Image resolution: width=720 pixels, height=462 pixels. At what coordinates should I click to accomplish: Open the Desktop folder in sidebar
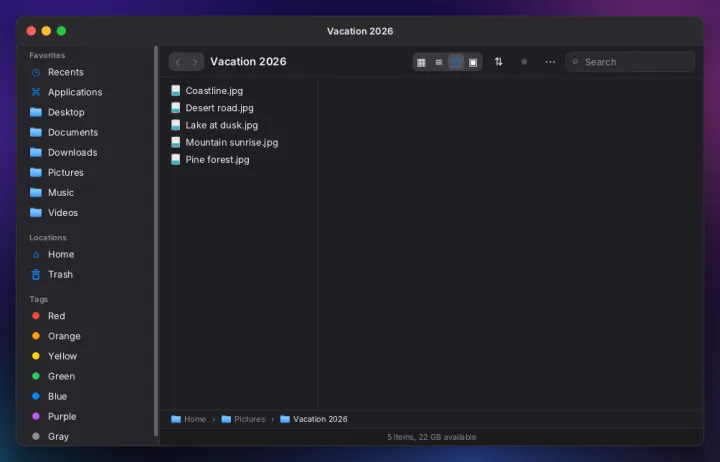pyautogui.click(x=90, y=113)
